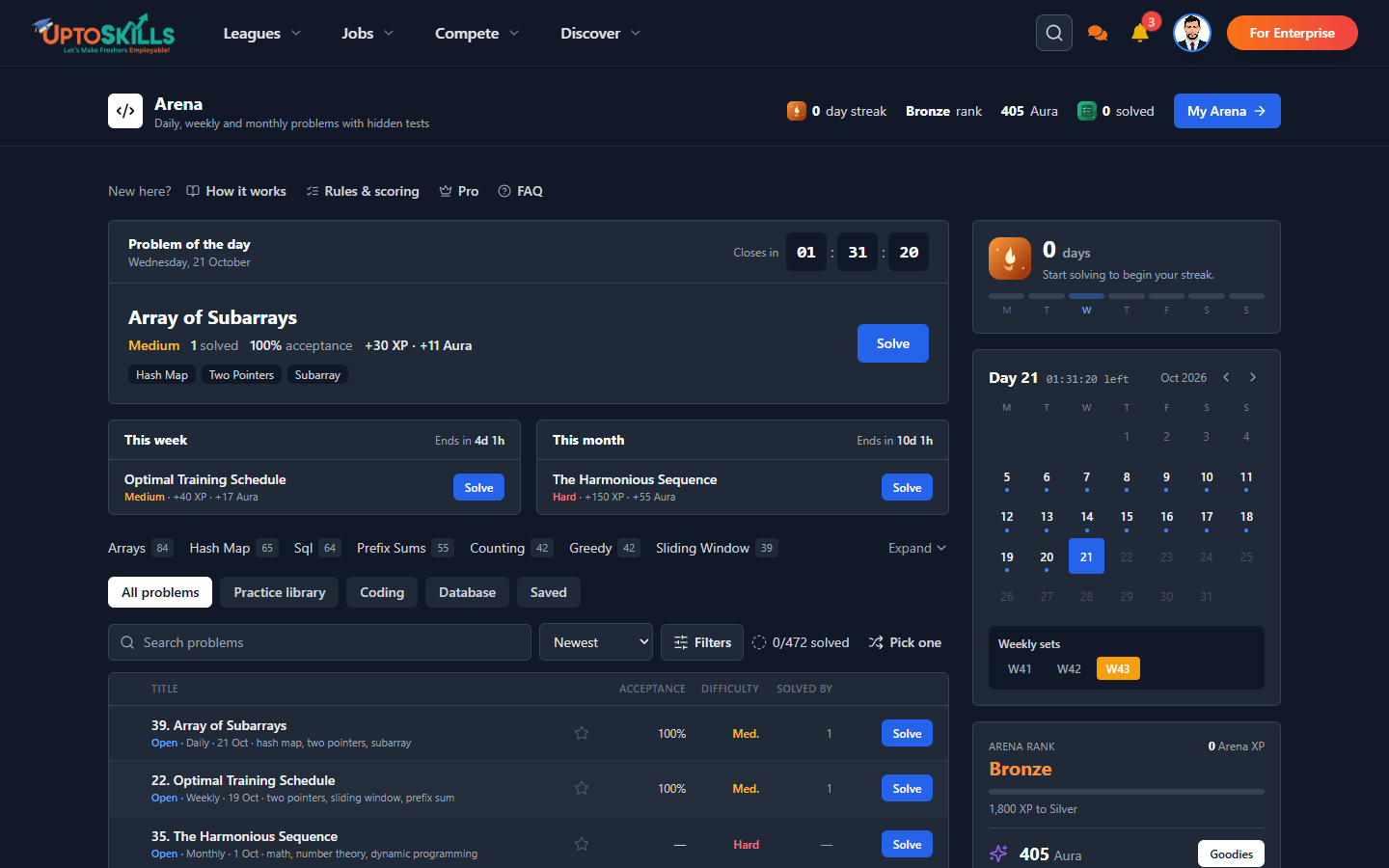Bookmark star for Array of Subarrays row

point(582,733)
